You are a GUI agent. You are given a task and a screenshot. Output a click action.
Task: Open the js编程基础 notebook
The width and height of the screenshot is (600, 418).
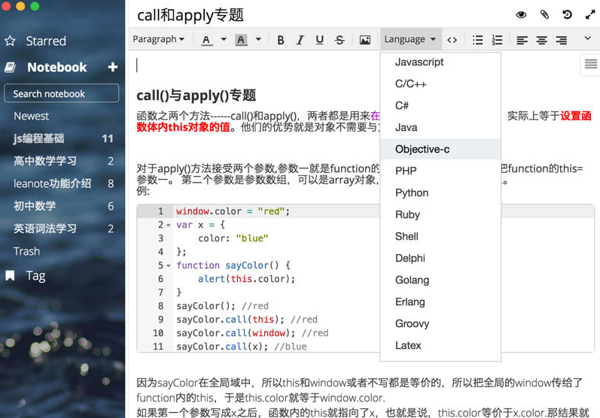[x=39, y=138]
